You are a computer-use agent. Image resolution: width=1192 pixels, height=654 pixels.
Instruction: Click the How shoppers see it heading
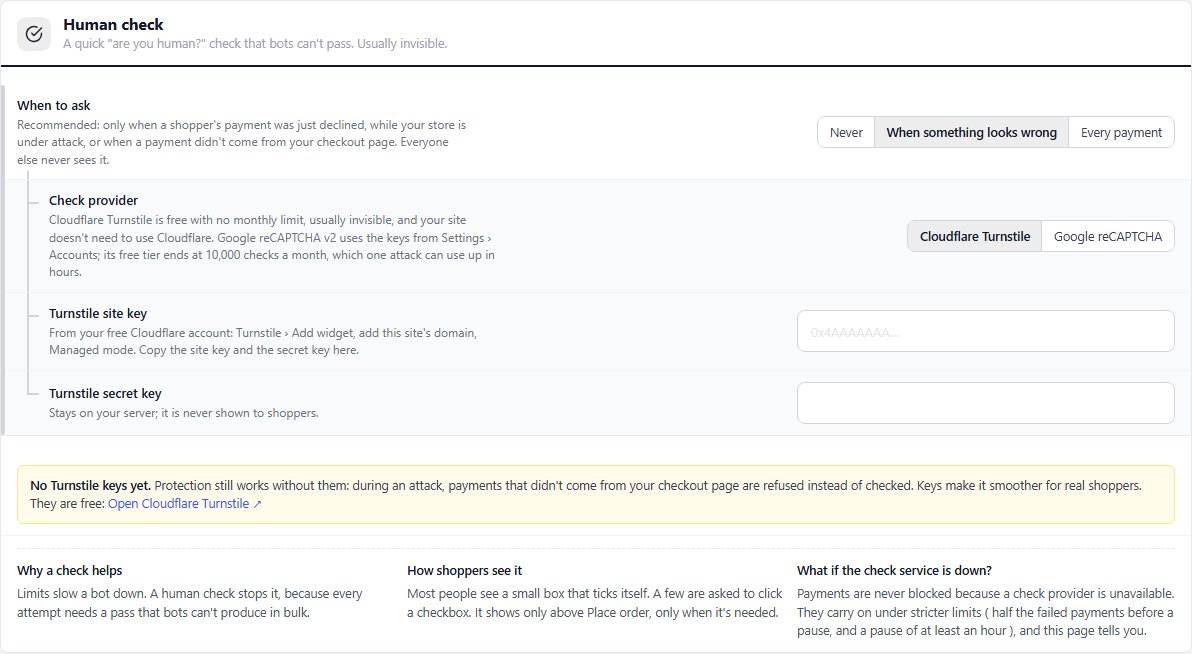tap(464, 570)
